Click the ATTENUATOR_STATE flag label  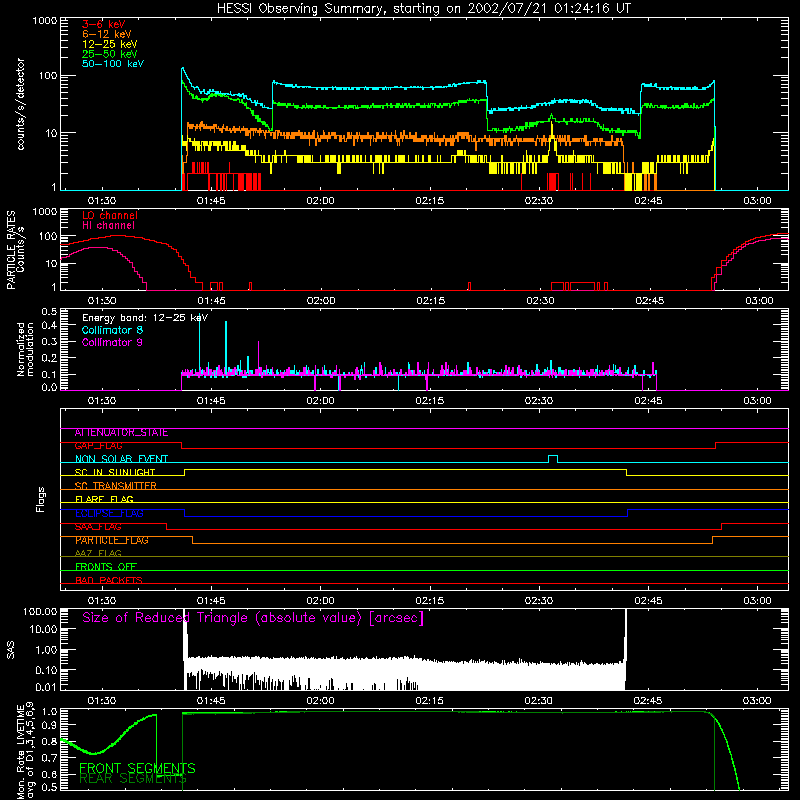[x=121, y=433]
